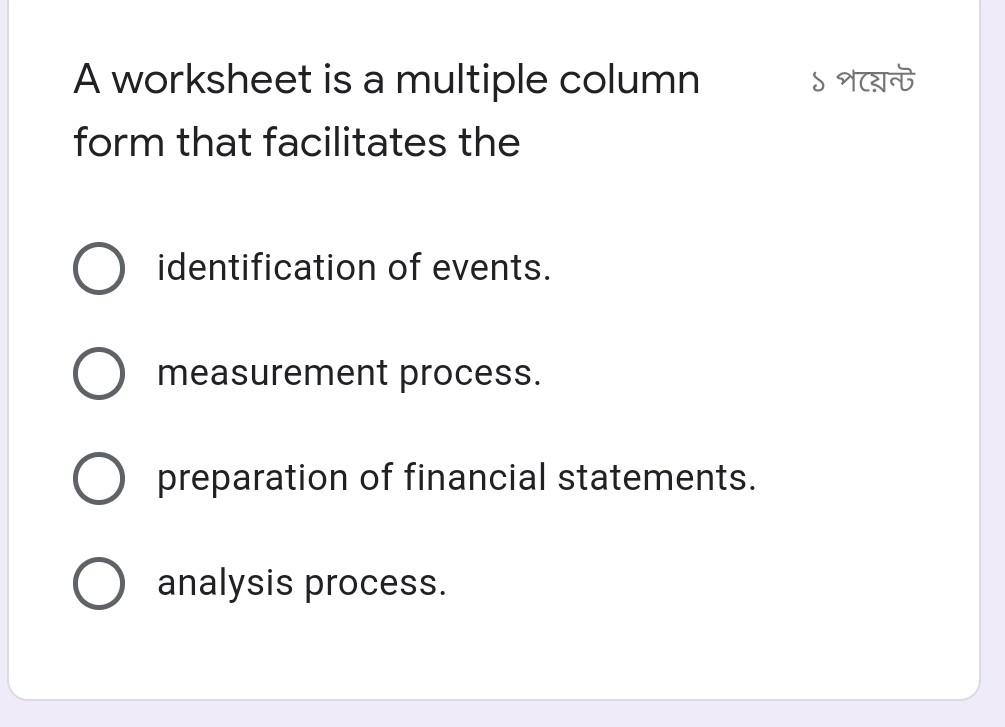Click the circle before "preparation of financial statements."

[98, 477]
